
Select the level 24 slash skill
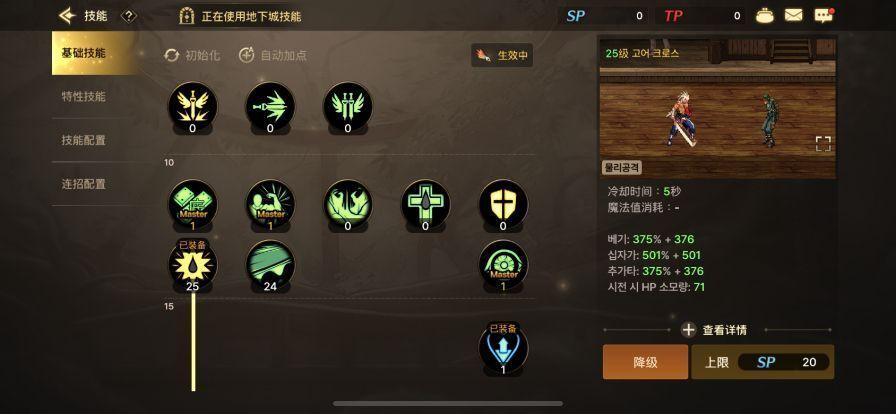(x=270, y=265)
